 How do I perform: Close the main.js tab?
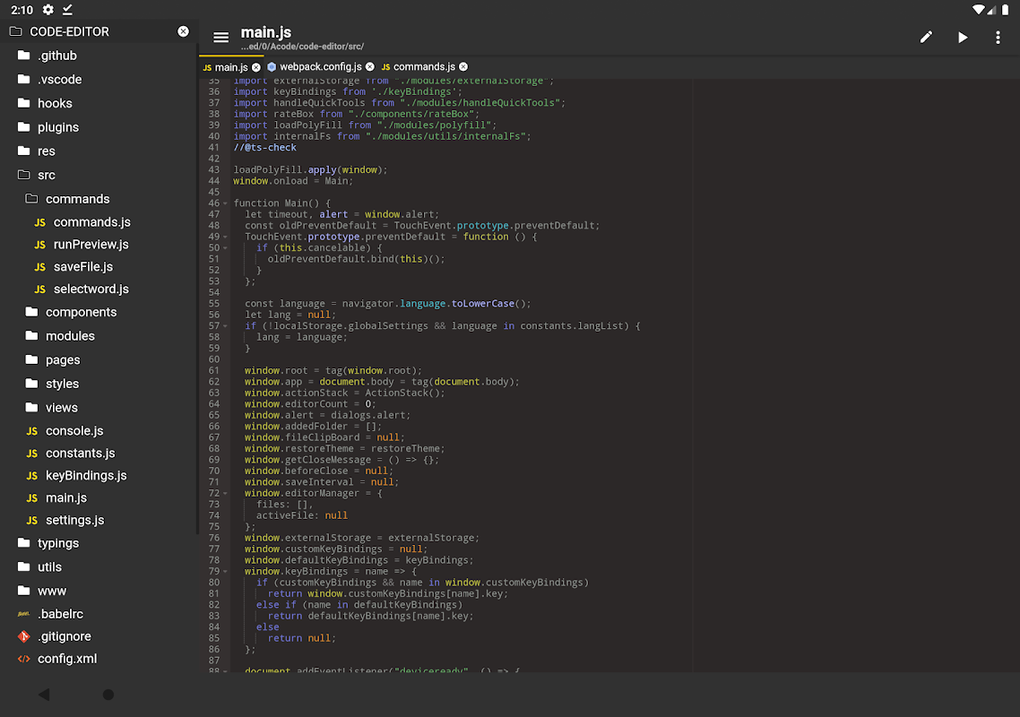pos(254,66)
